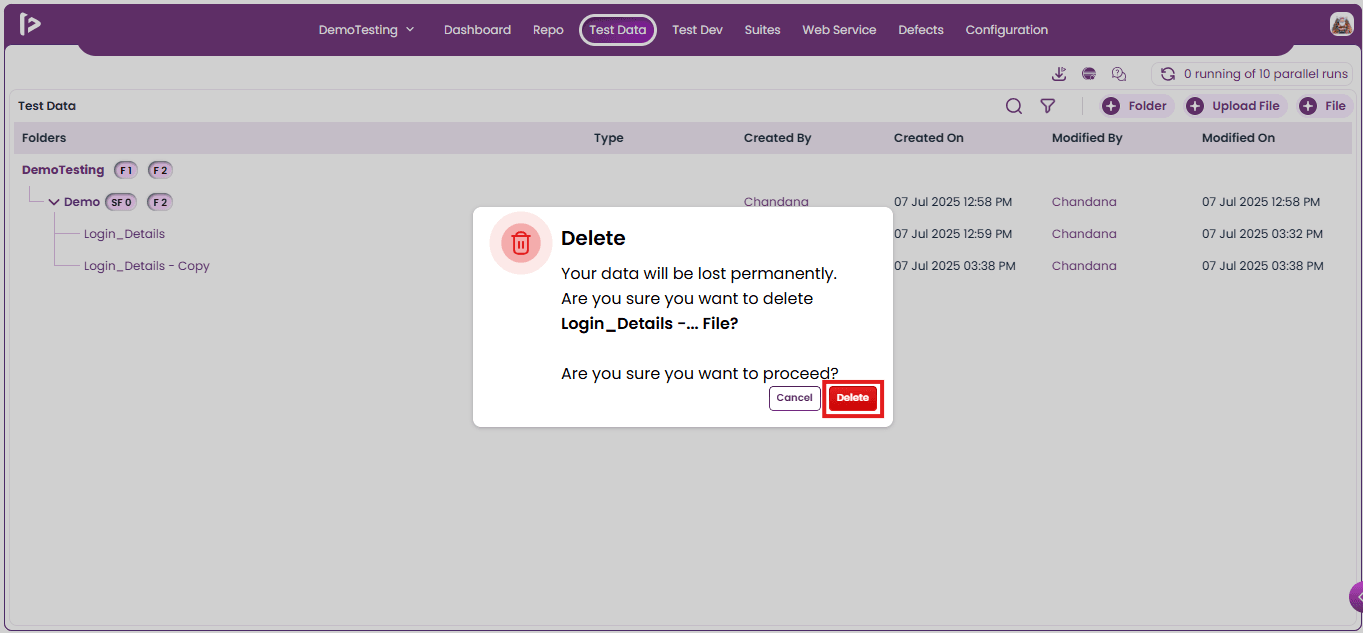Open the filter funnel icon
The height and width of the screenshot is (633, 1363).
(x=1047, y=106)
